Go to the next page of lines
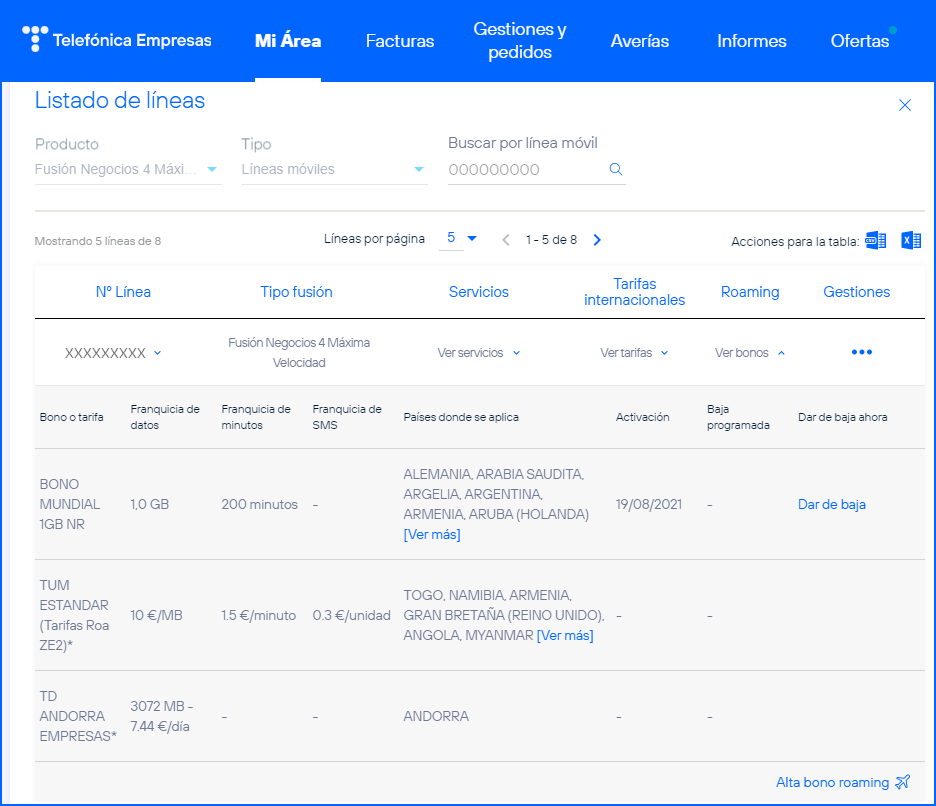This screenshot has height=806, width=936. (597, 240)
